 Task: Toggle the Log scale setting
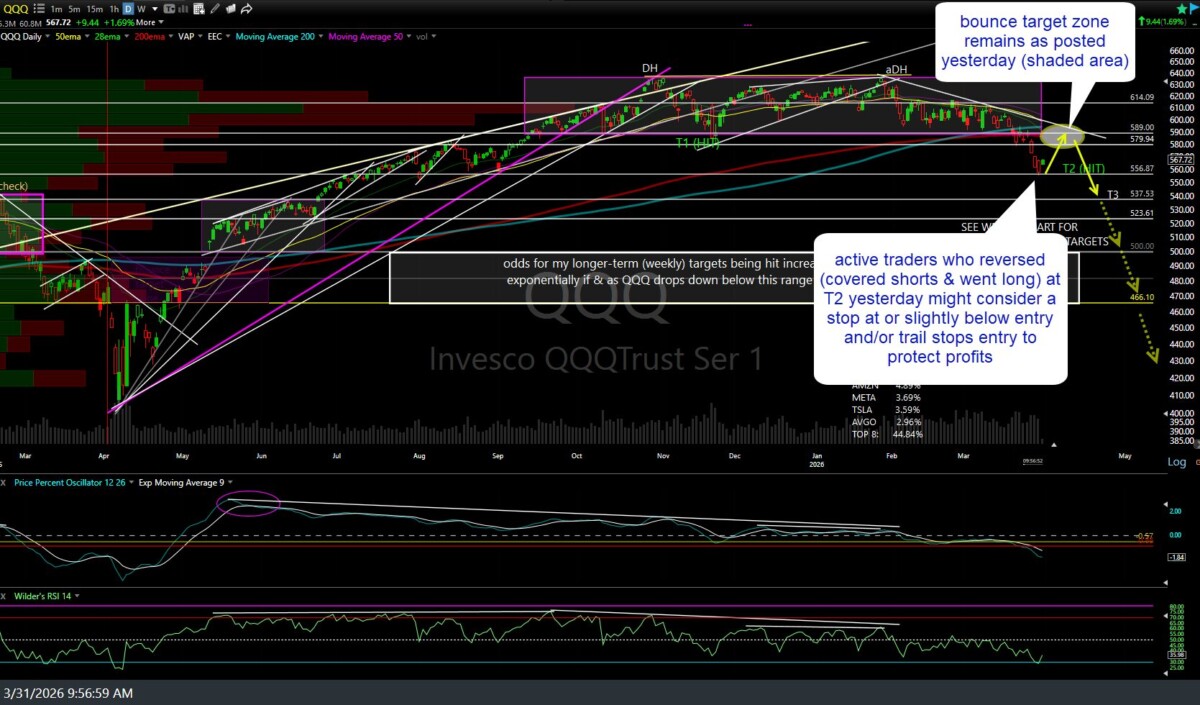1177,462
